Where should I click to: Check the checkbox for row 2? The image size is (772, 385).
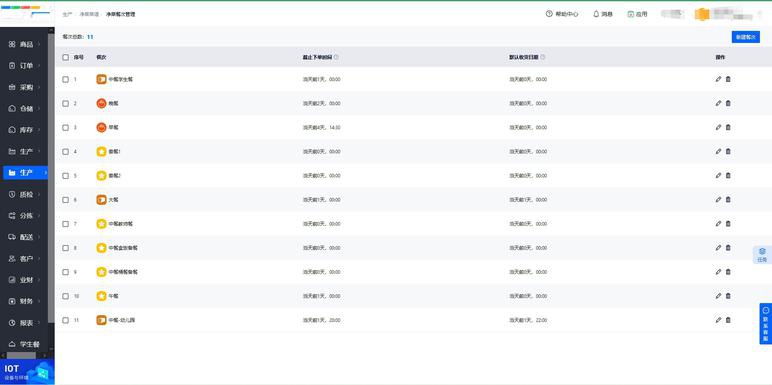point(65,103)
